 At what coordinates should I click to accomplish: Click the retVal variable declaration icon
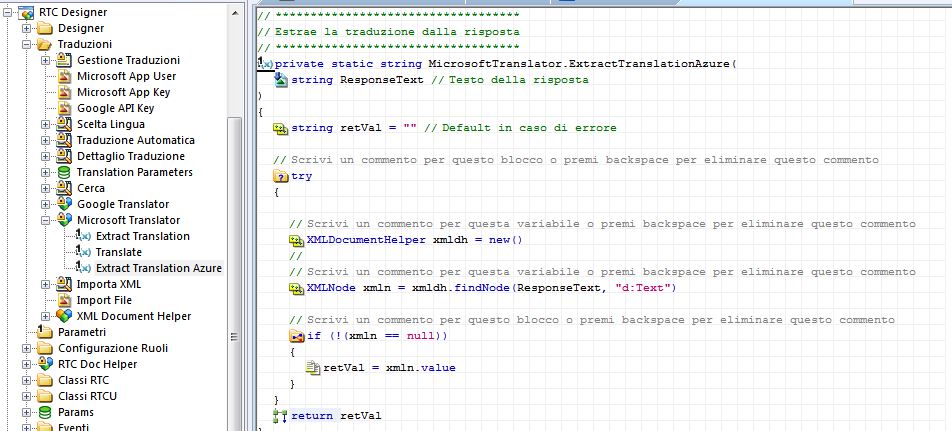coord(280,128)
